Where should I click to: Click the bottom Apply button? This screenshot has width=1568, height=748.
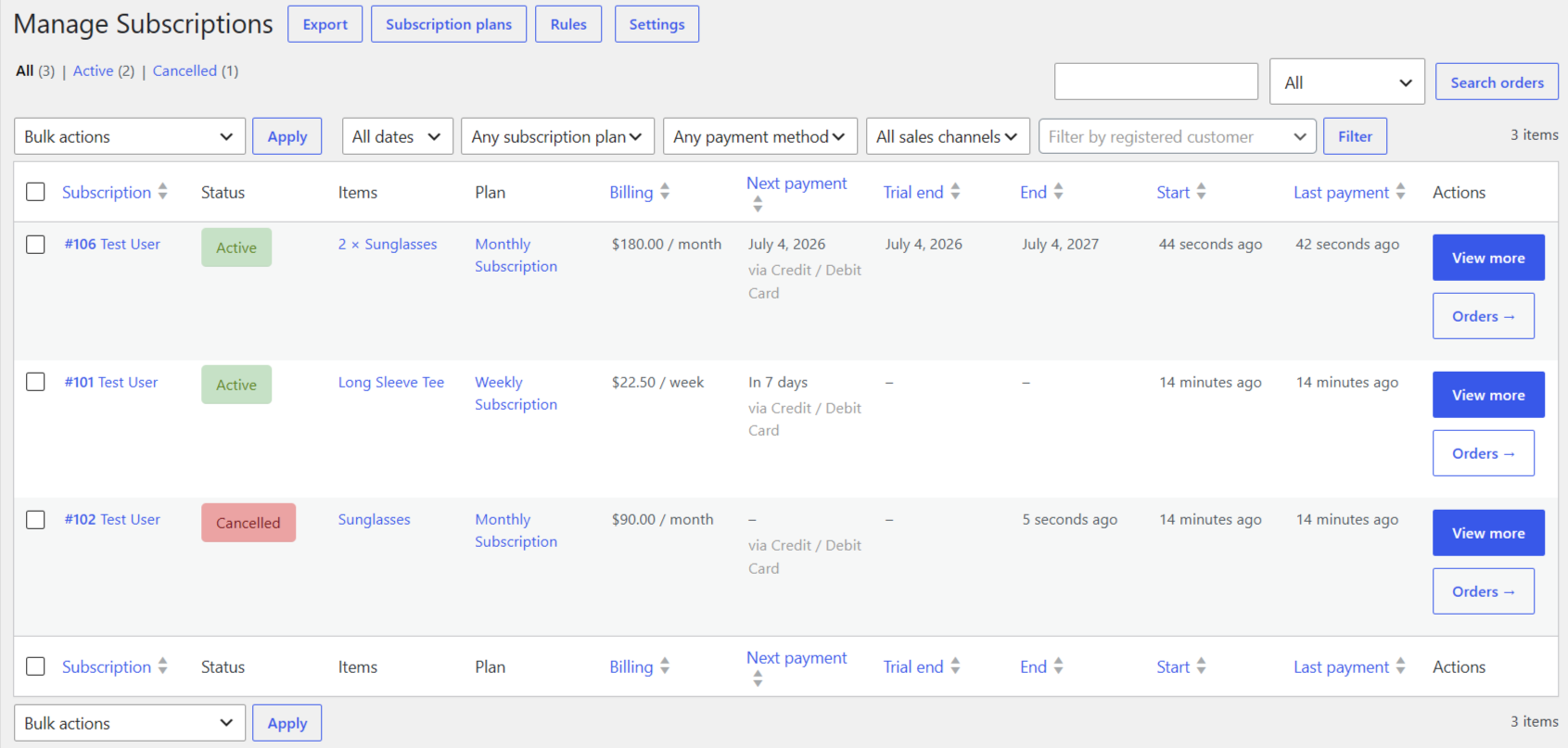287,723
